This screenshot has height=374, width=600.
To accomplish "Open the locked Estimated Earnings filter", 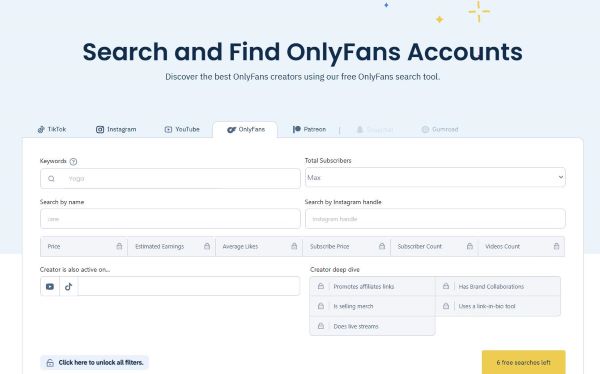I will tap(171, 247).
